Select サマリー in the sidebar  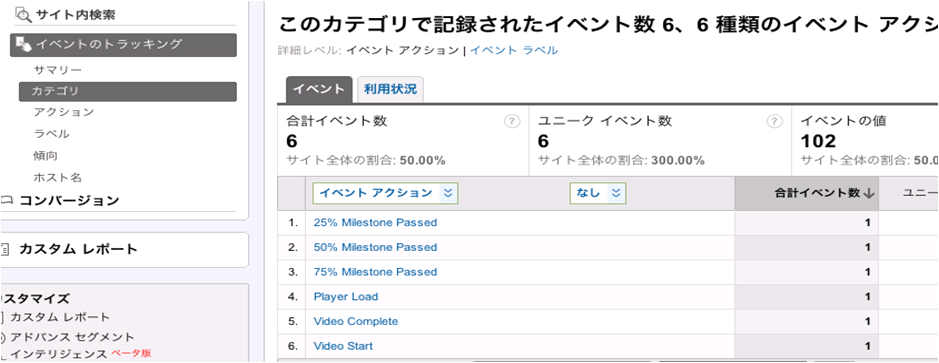point(57,70)
